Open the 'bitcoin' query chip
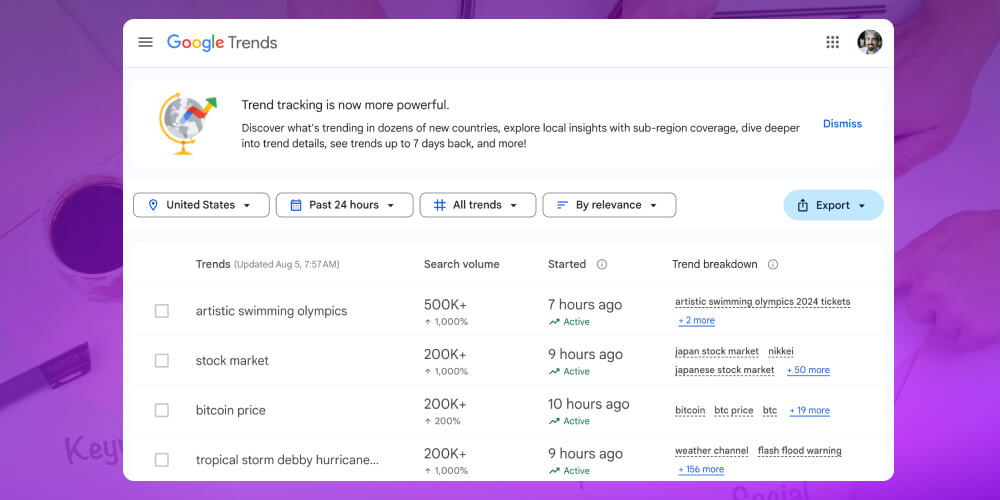Image resolution: width=1000 pixels, height=500 pixels. click(x=690, y=411)
